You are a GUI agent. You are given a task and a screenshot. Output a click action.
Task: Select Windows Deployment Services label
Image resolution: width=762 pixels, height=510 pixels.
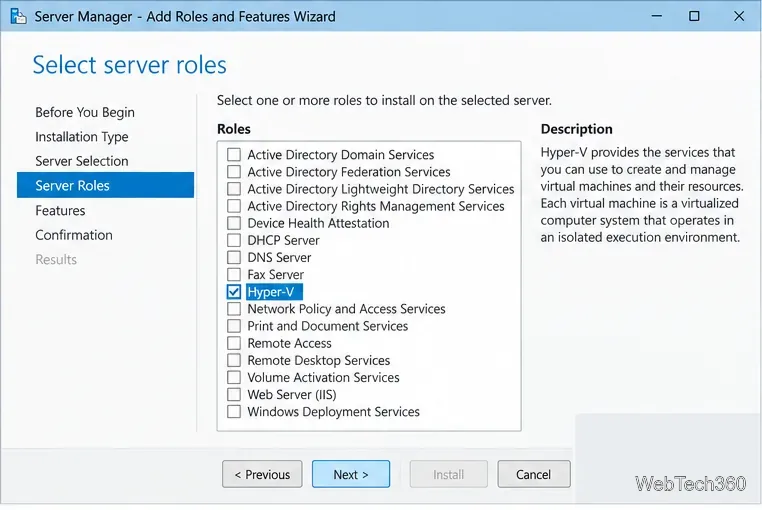(x=333, y=412)
